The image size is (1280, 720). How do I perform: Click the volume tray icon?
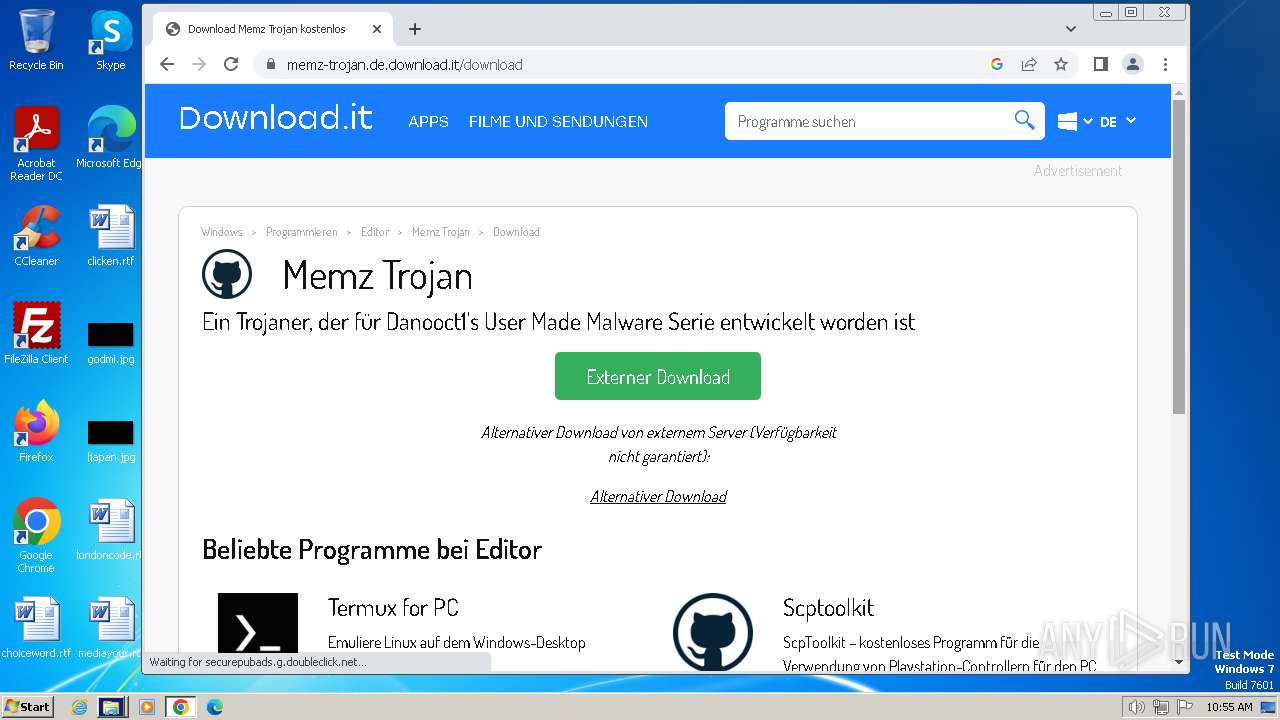point(1137,707)
